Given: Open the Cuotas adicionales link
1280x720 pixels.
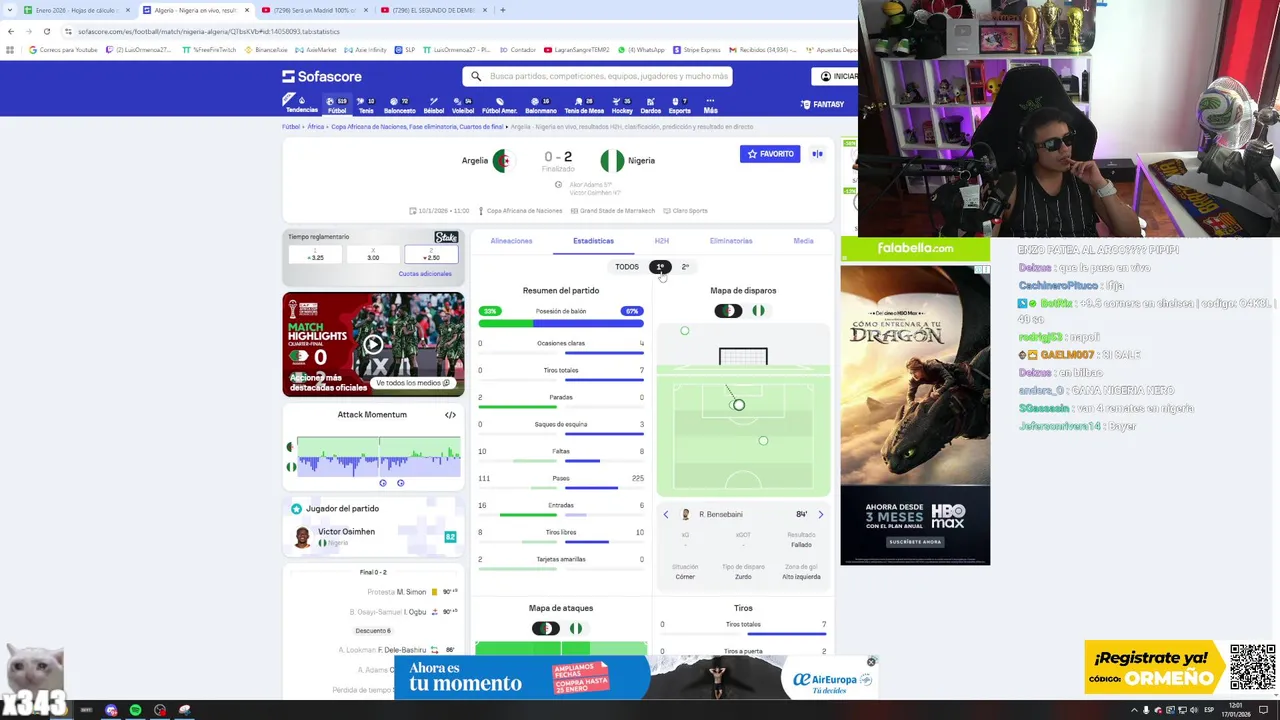Looking at the screenshot, I should click(425, 274).
